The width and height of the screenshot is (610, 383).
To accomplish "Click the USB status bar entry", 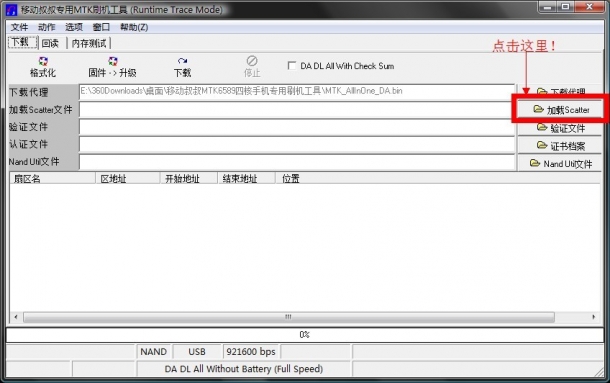I will click(197, 352).
